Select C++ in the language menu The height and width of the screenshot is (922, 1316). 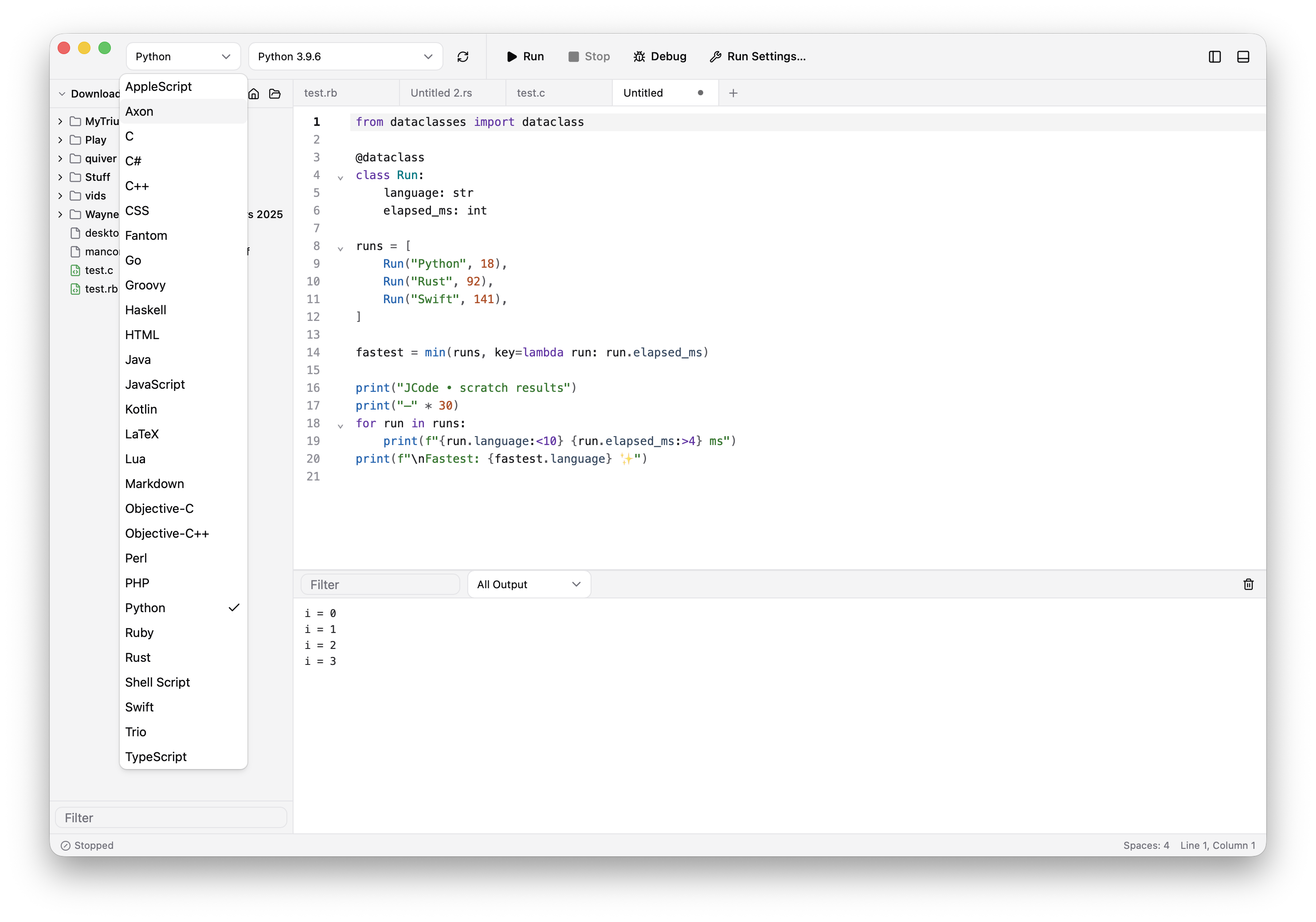[184, 186]
